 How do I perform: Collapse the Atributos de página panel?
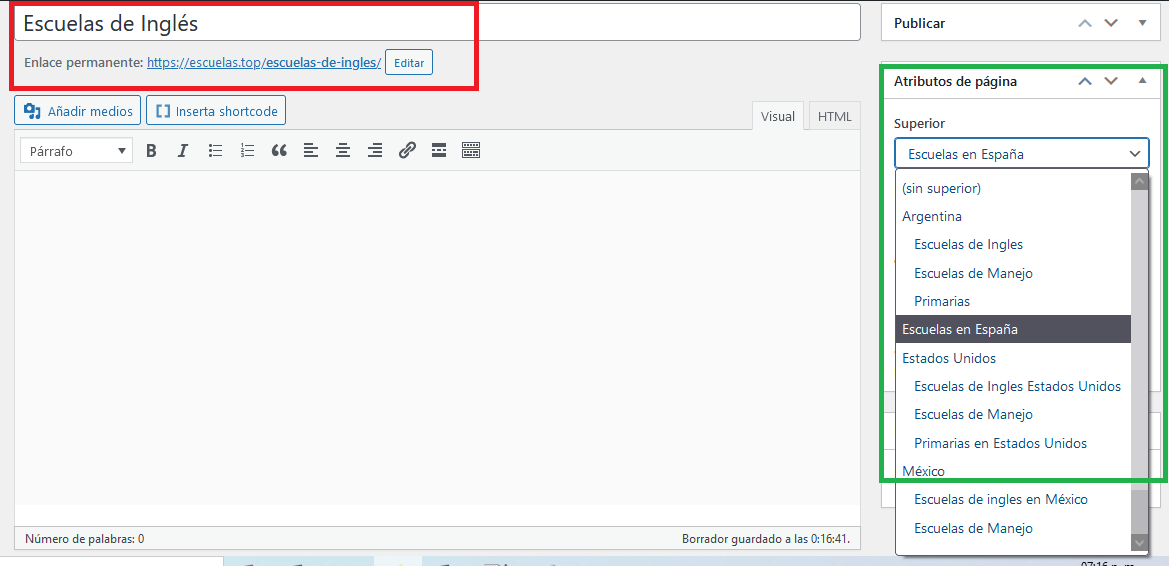tap(1143, 81)
